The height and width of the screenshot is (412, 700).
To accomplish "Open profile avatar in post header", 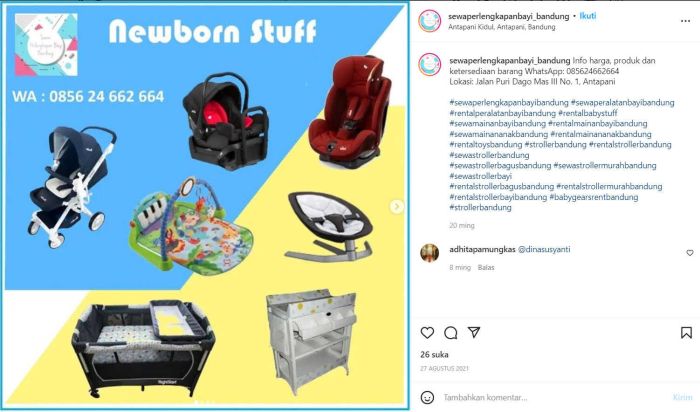I will click(429, 21).
